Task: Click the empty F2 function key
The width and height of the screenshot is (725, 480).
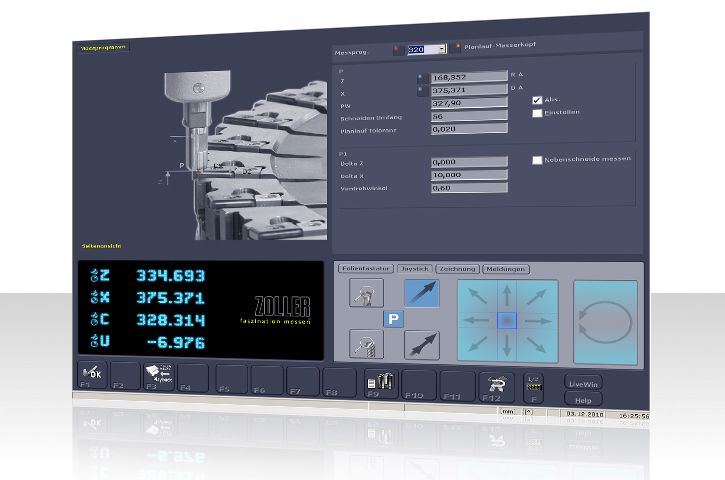Action: tap(125, 376)
